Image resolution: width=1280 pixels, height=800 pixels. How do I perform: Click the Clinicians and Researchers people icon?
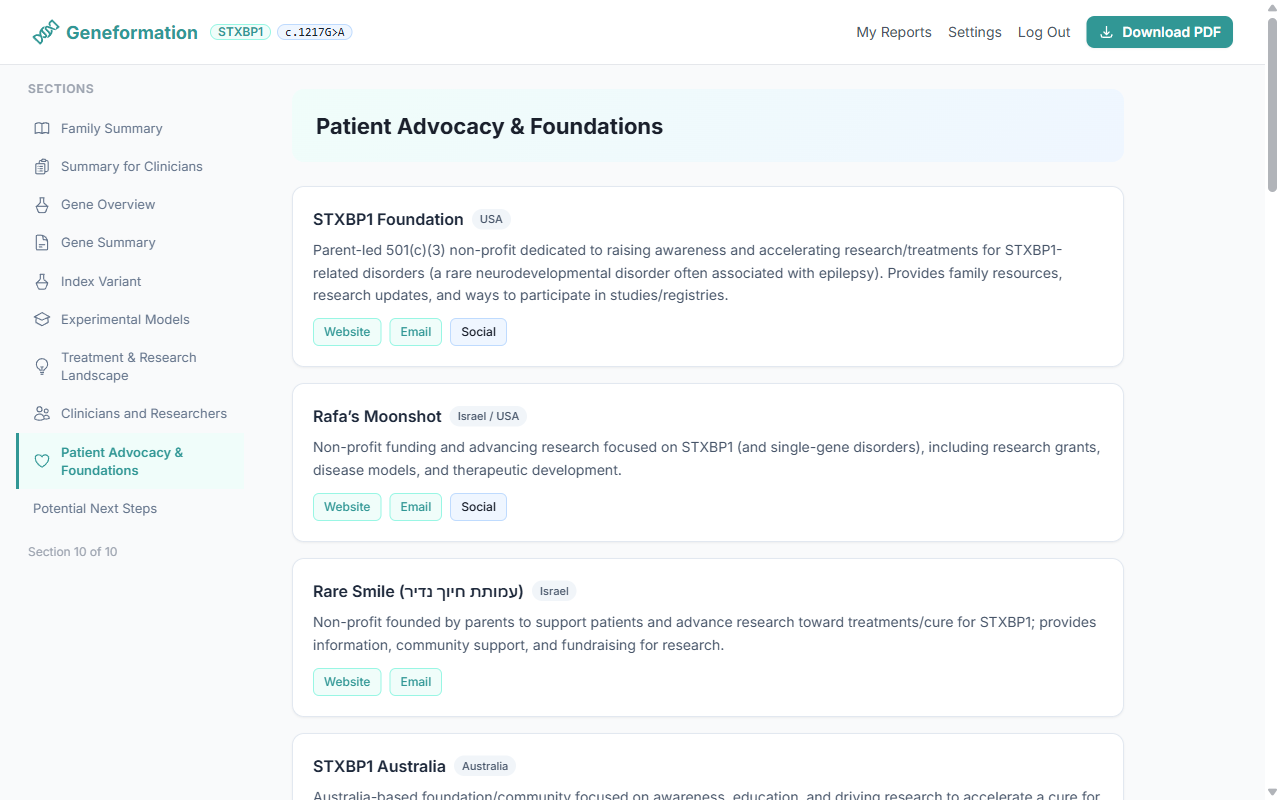click(41, 413)
